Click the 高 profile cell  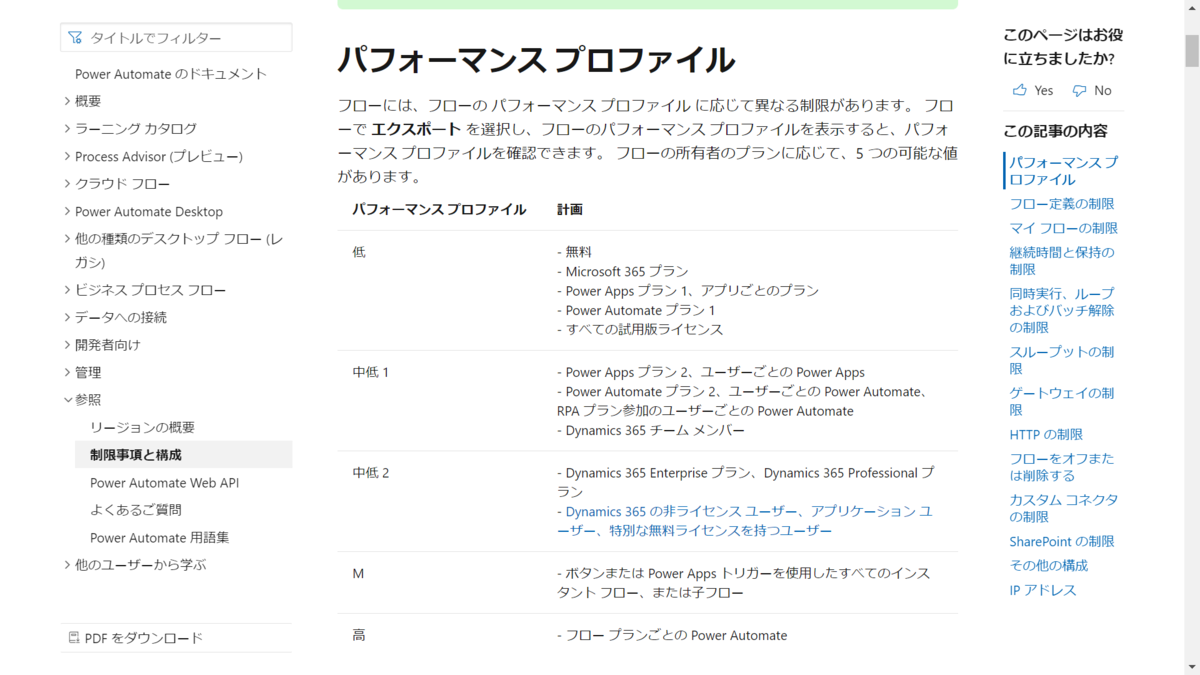[x=359, y=636]
